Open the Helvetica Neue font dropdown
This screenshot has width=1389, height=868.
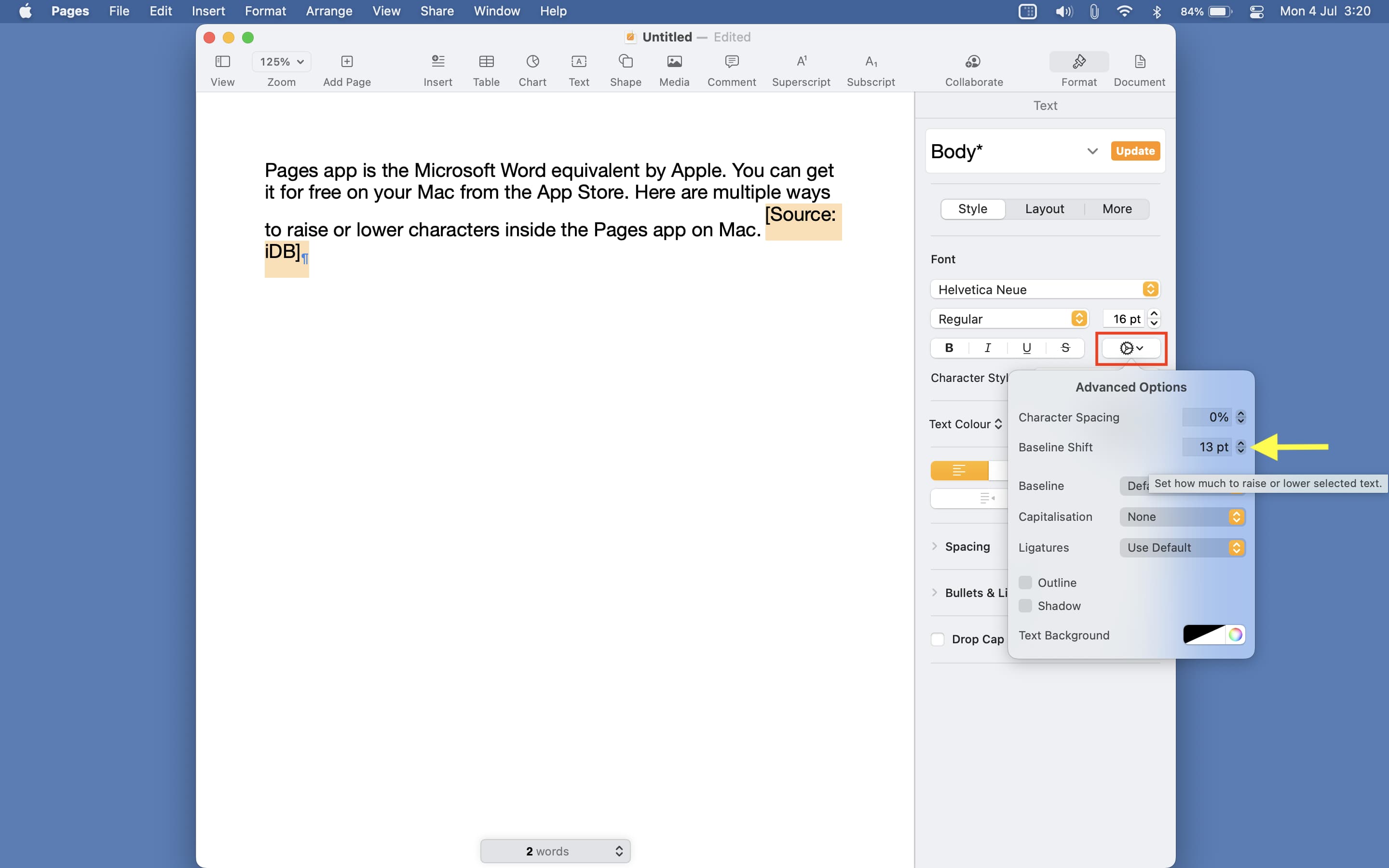click(1045, 289)
